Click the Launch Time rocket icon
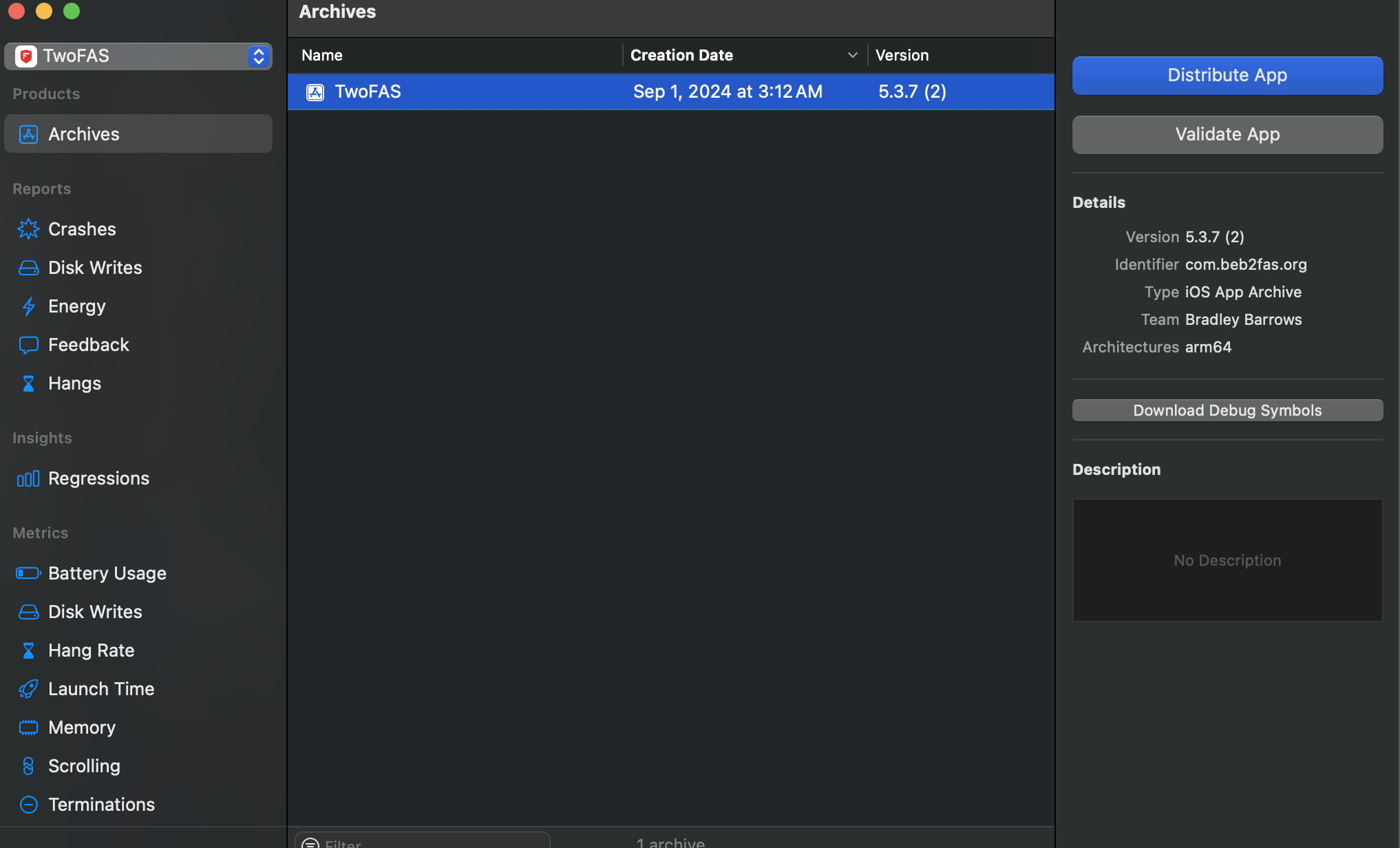1400x848 pixels. (28, 689)
